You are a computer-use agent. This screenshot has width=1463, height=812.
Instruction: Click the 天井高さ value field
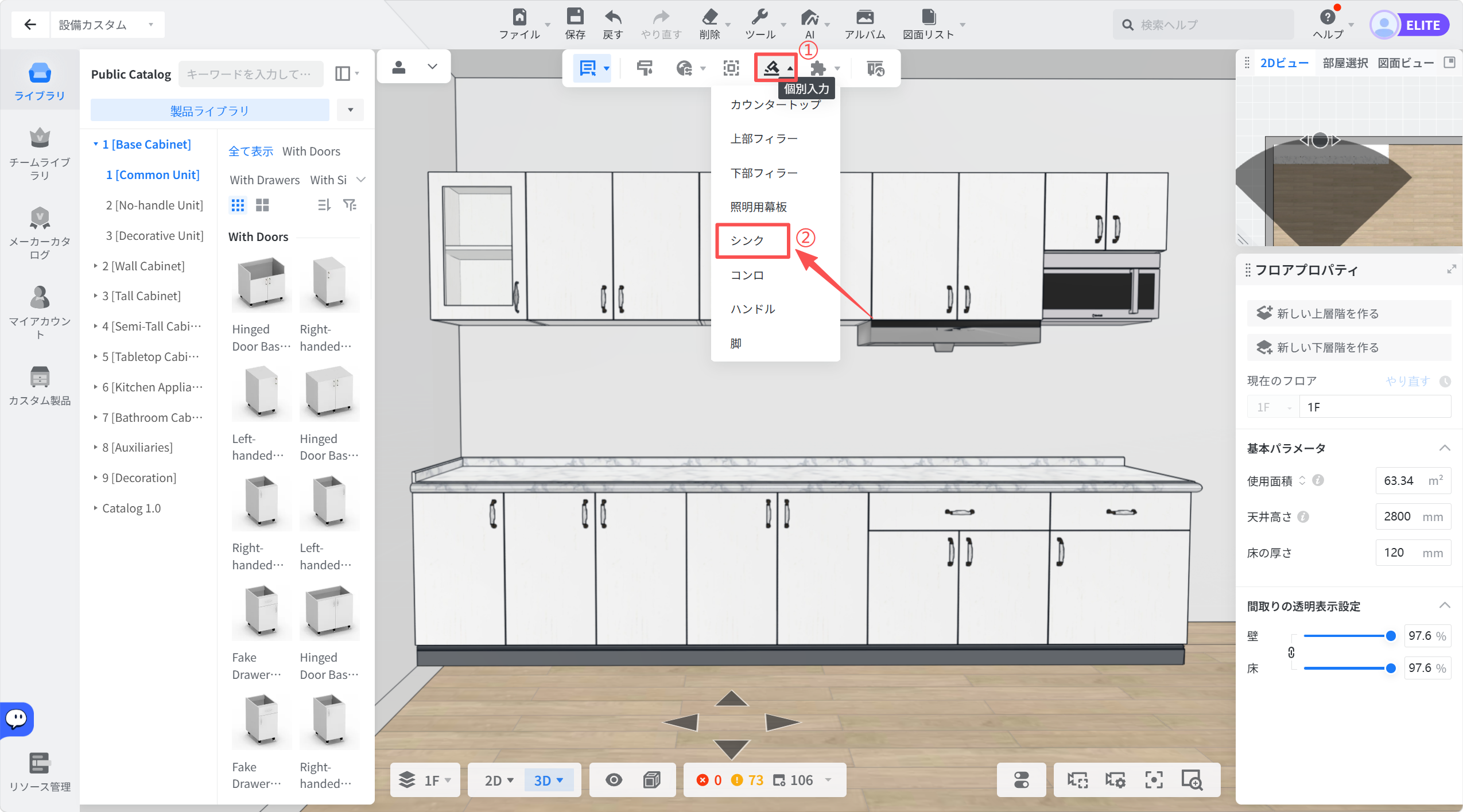click(x=1413, y=516)
